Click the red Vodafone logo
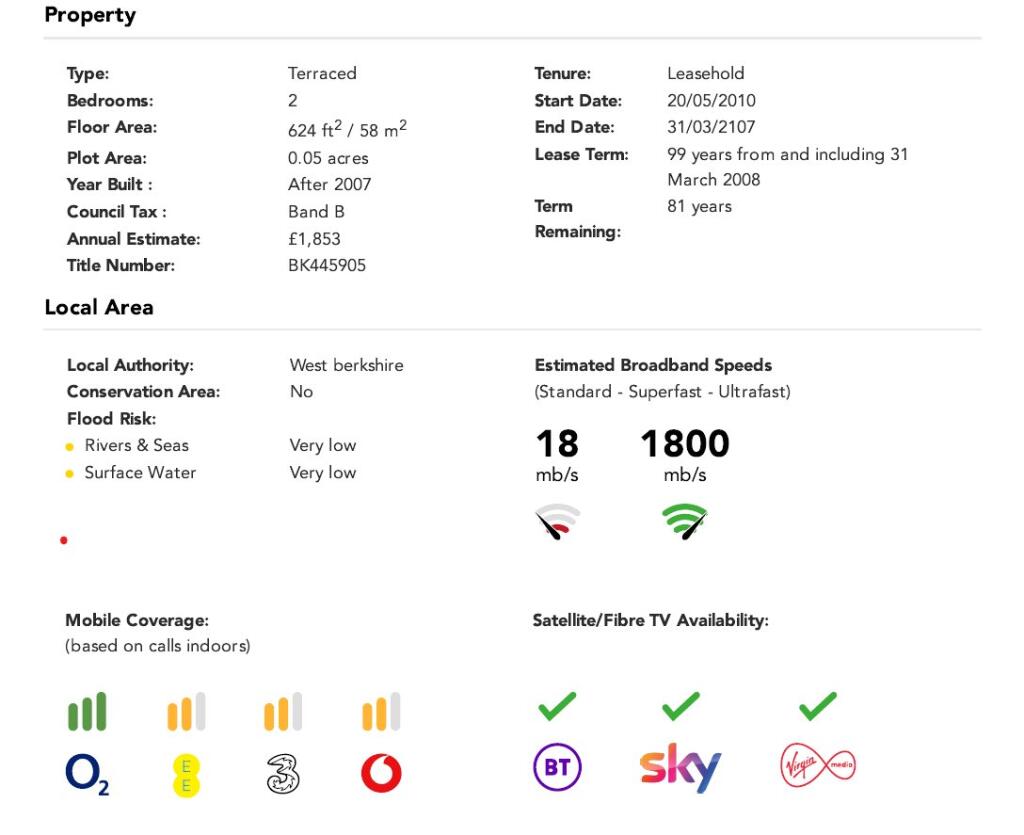This screenshot has height=835, width=1024. coord(381,773)
